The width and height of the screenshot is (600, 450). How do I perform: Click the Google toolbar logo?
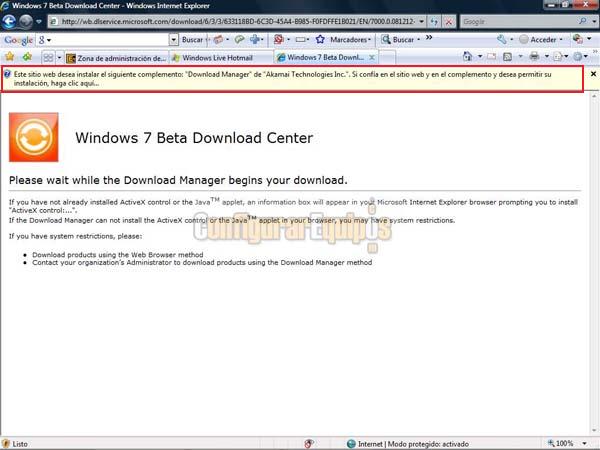[18, 40]
